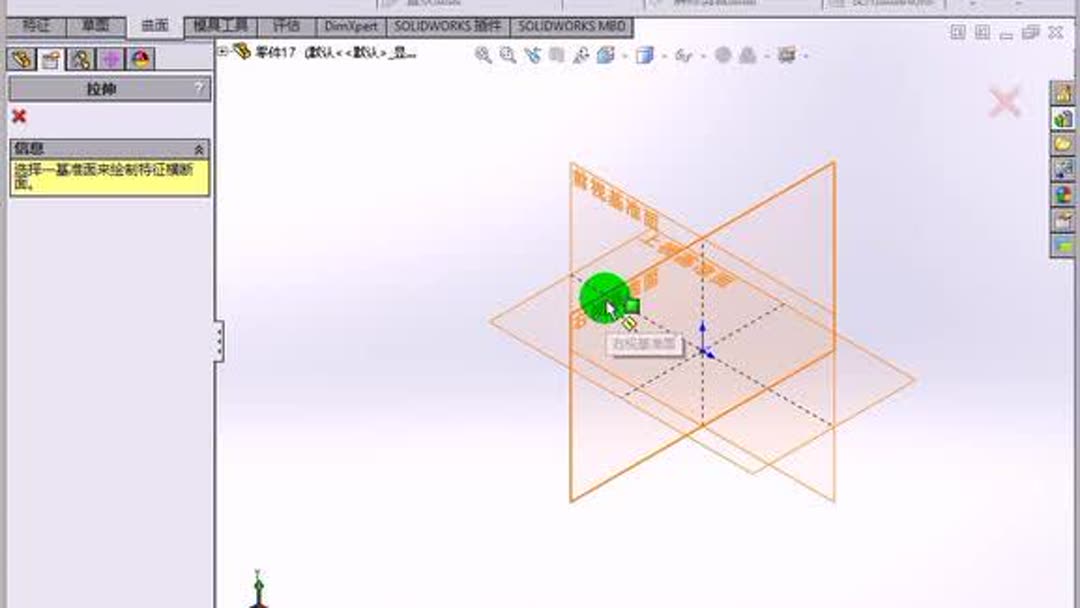
Task: Open the Display Style dropdown arrow
Action: (x=663, y=57)
